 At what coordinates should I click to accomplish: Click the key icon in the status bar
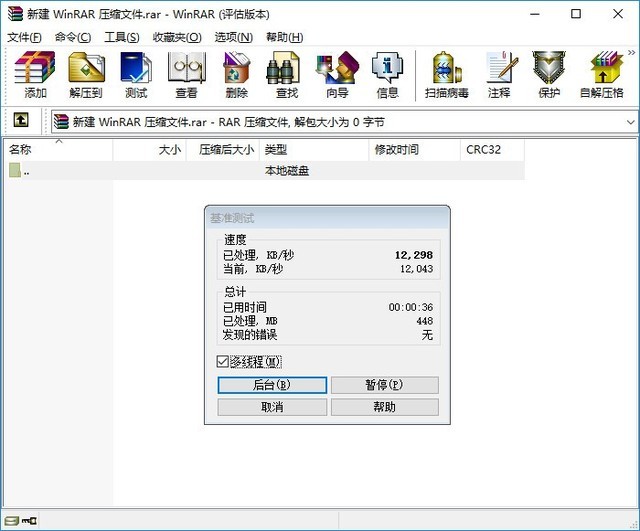tap(29, 520)
